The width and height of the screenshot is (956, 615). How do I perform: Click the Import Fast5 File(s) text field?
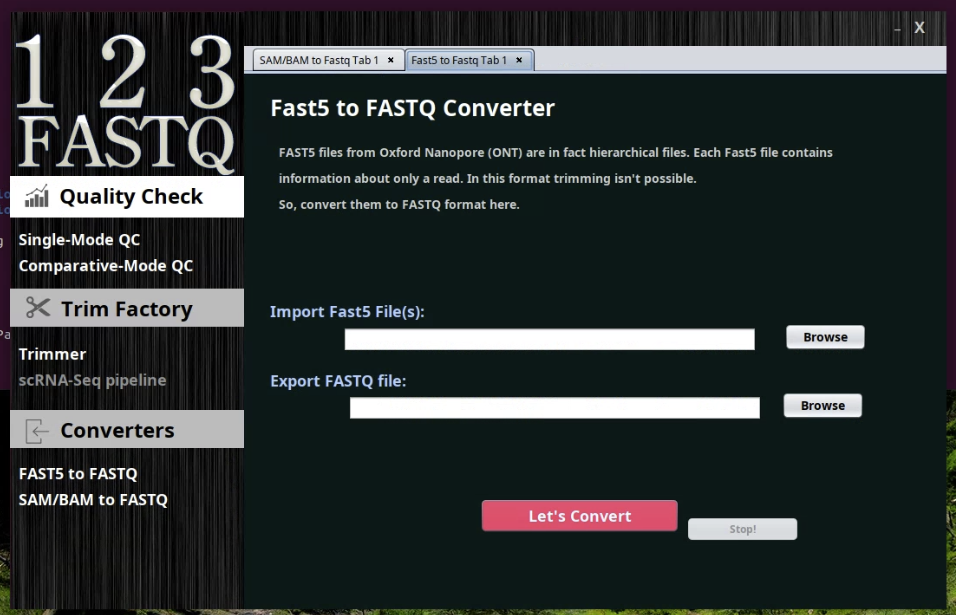pos(549,339)
